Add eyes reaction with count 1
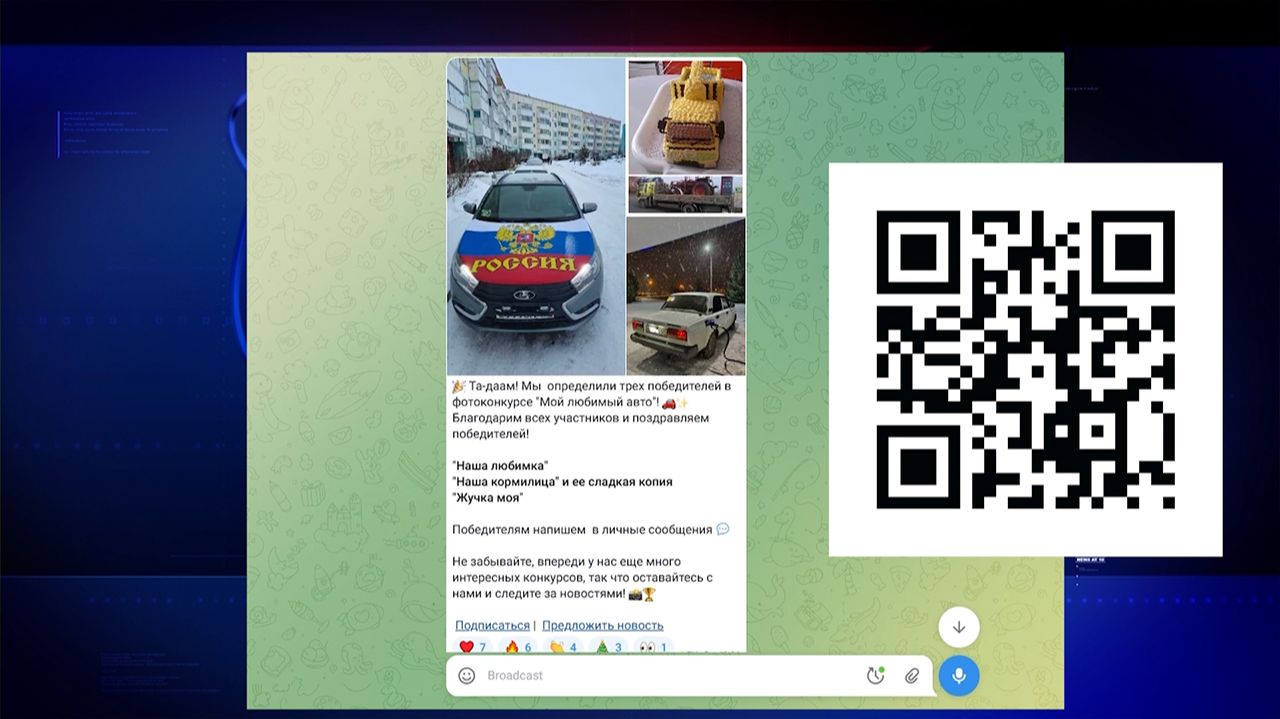 pyautogui.click(x=653, y=646)
